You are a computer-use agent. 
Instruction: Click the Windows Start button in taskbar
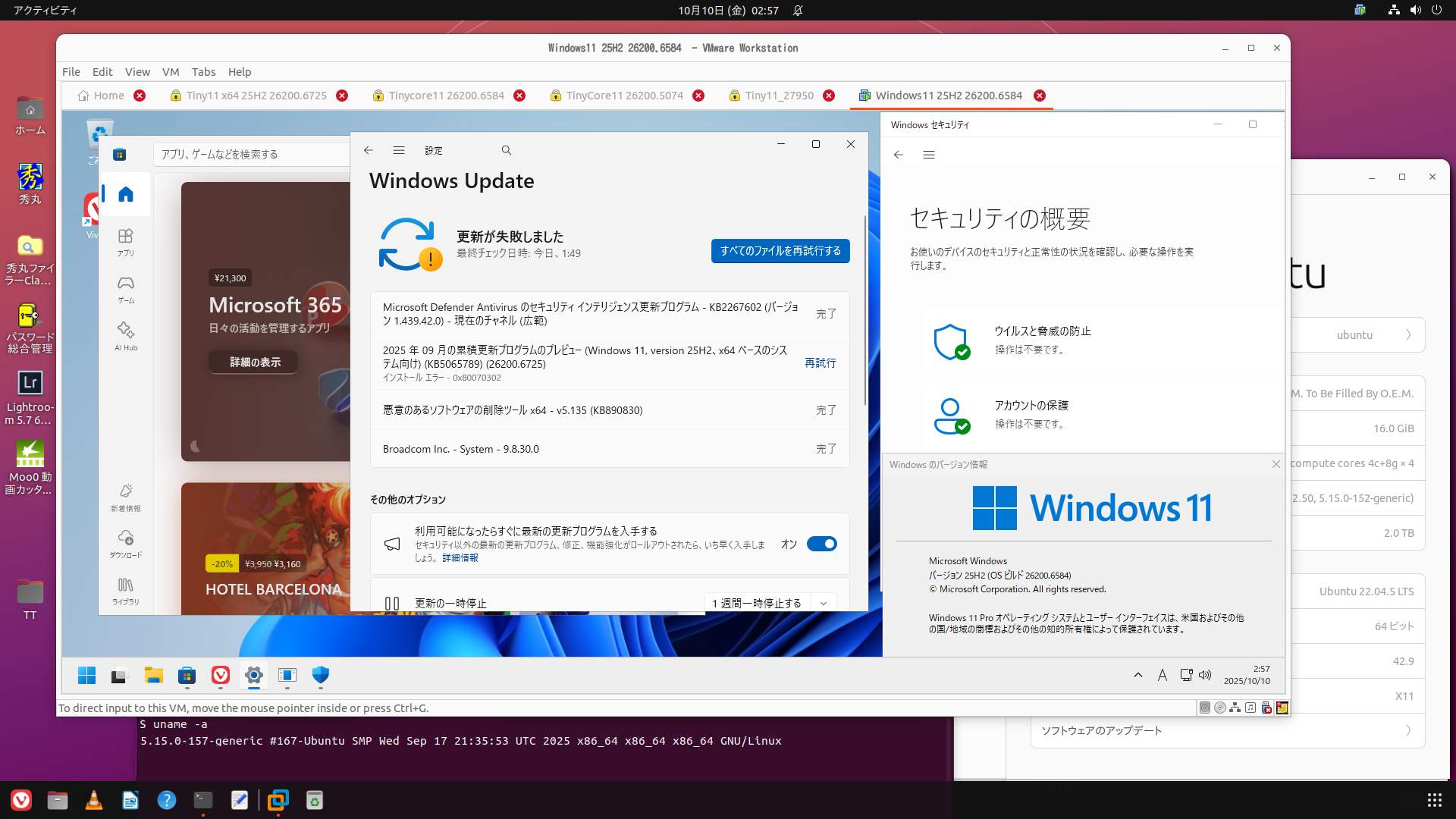(x=87, y=675)
